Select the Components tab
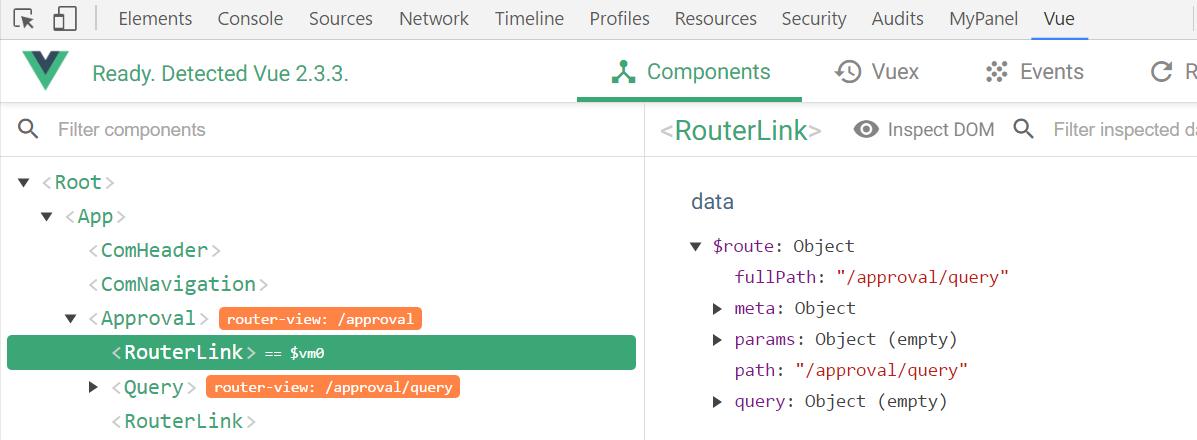1197x440 pixels. (690, 72)
